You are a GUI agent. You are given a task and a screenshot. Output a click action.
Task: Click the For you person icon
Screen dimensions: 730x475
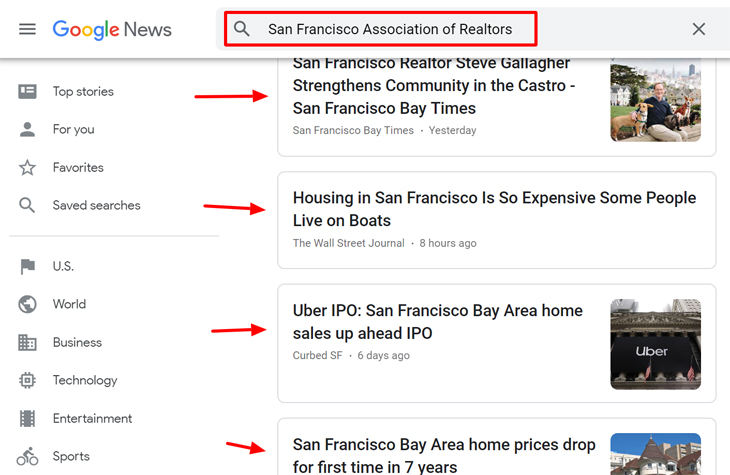(27, 129)
